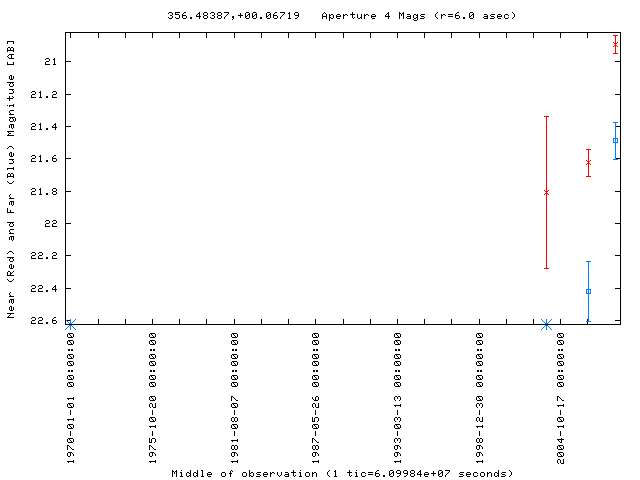Select the y-axis label 22.2

[44, 256]
